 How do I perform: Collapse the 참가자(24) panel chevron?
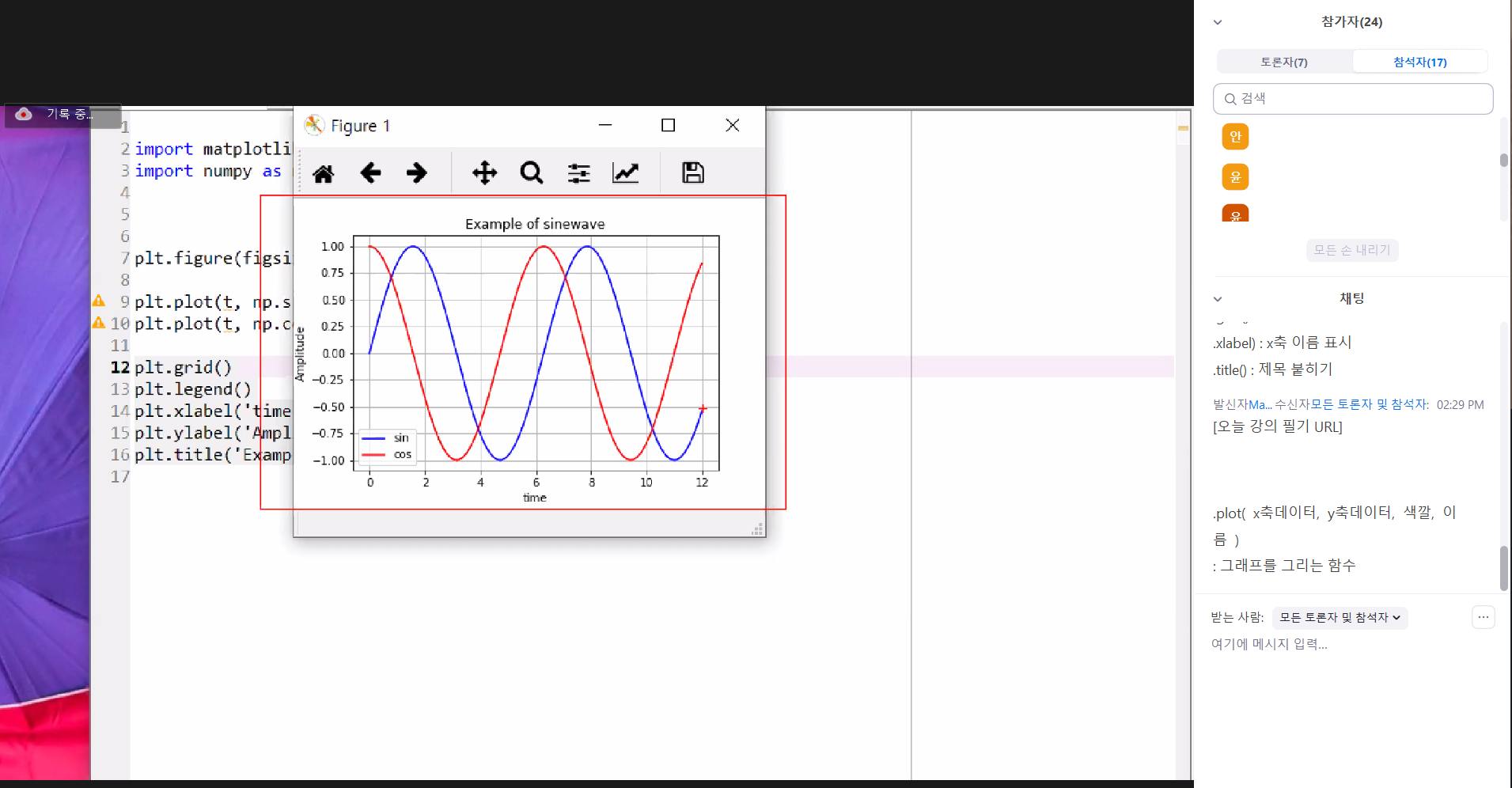[x=1218, y=22]
